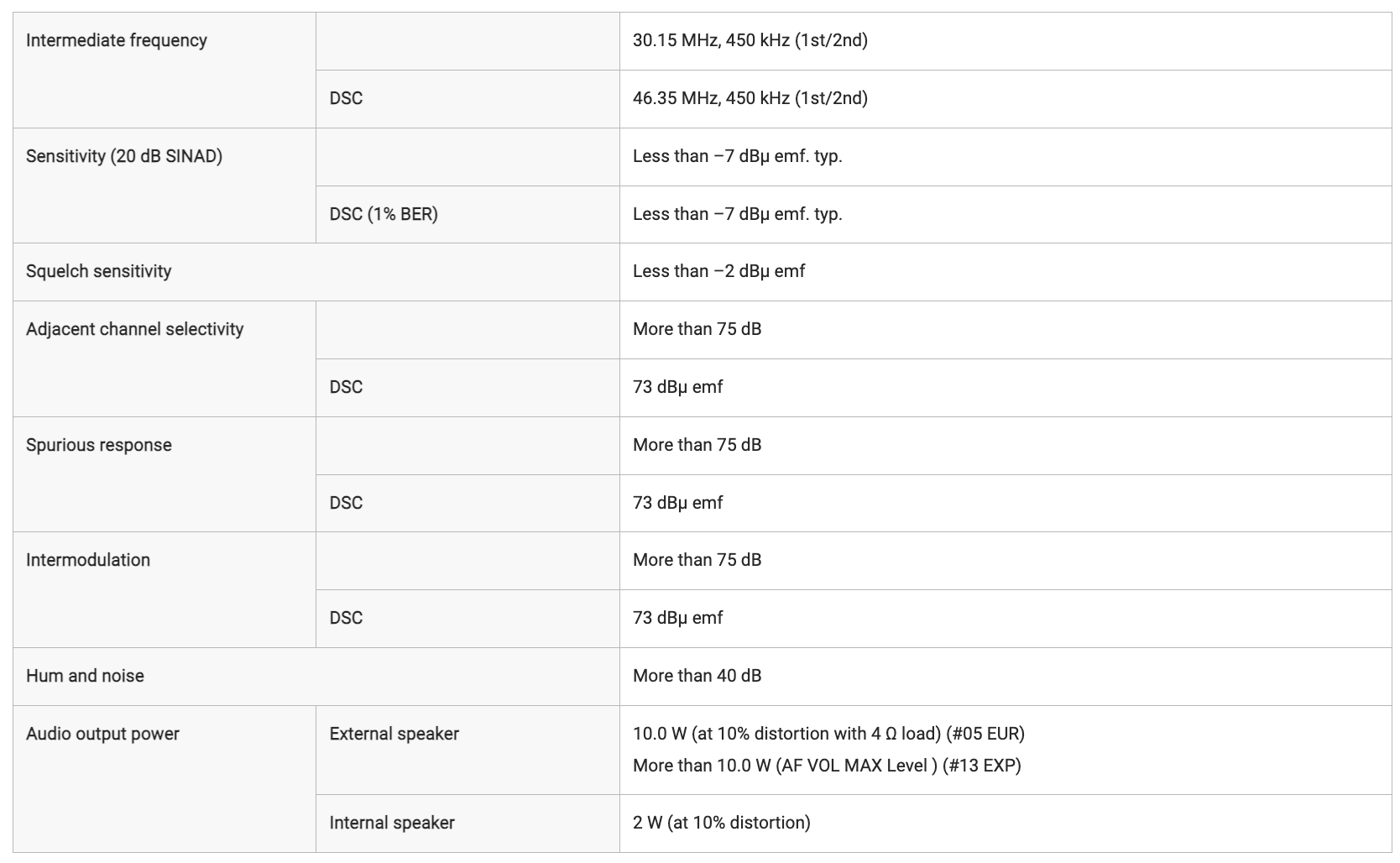Select the Hum and noise label

coord(85,676)
